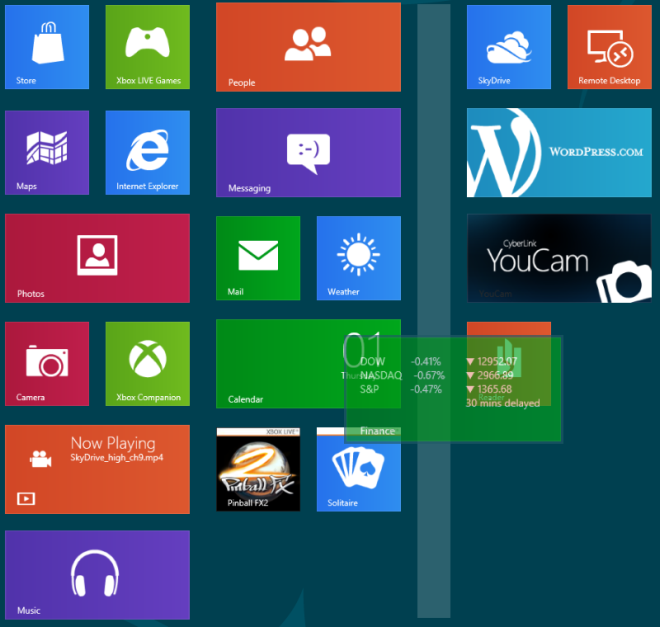Open the Camera tile
660x627 pixels.
click(47, 364)
